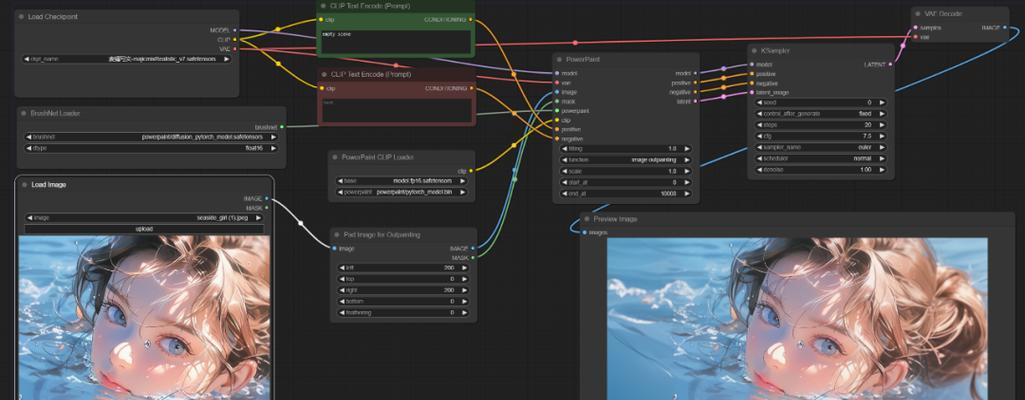Click the IMAGE output port on Load Image

[267, 198]
